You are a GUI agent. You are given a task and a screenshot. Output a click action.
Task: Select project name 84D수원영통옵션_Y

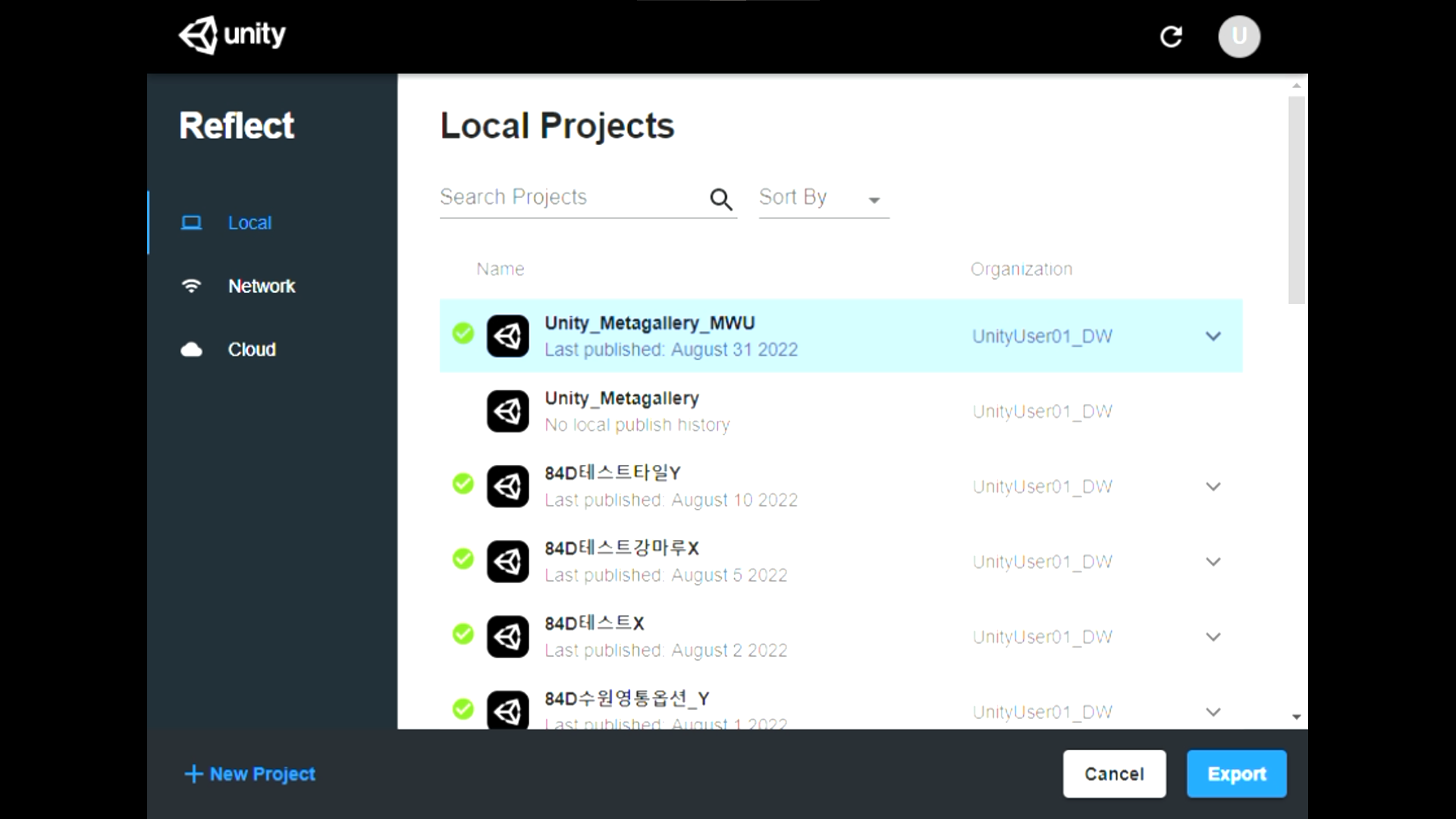point(627,698)
